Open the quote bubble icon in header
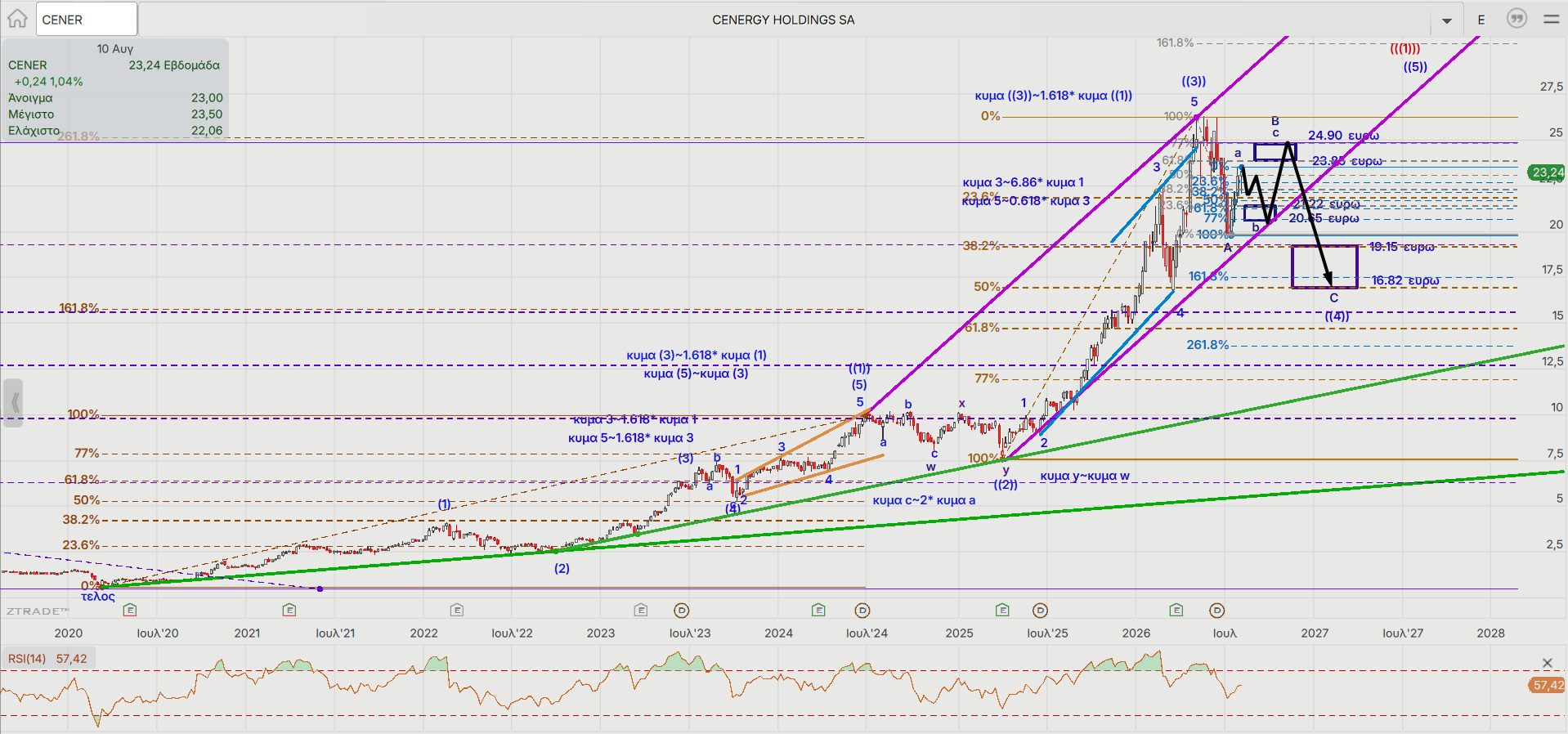Image resolution: width=1568 pixels, height=734 pixels. tap(1516, 19)
